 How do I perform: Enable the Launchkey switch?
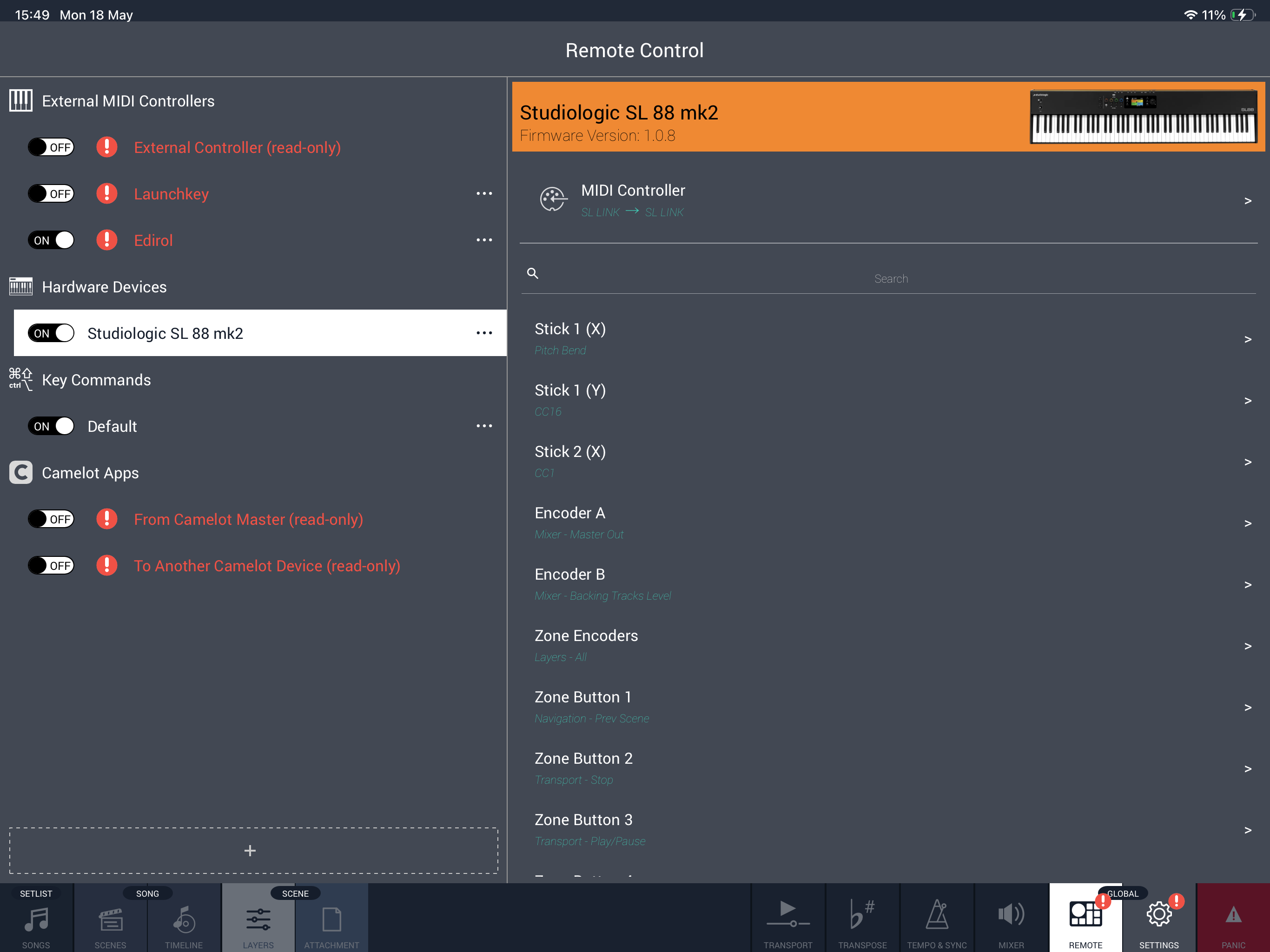click(51, 193)
